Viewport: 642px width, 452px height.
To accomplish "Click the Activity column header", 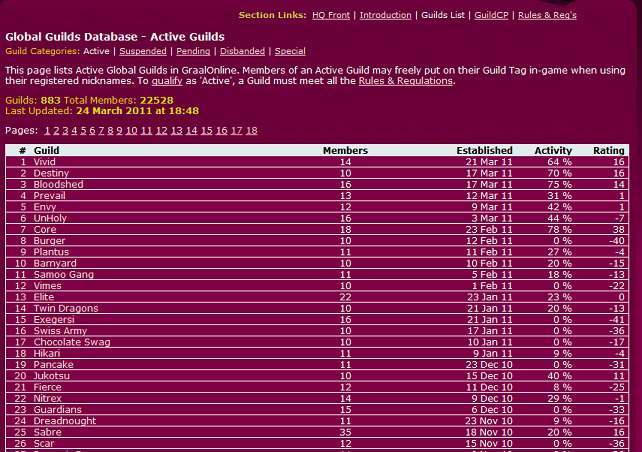I will click(553, 150).
